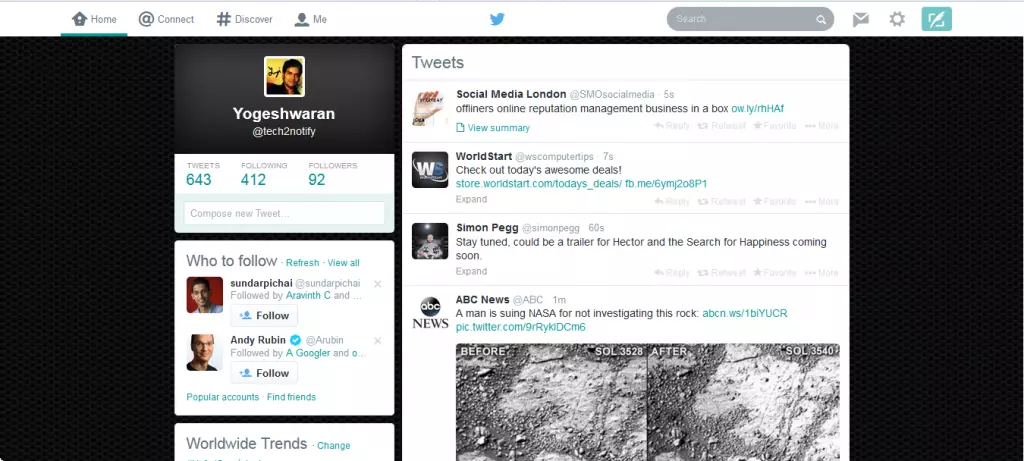Open Andy Rubin's avatar
The image size is (1024, 461).
tap(204, 353)
